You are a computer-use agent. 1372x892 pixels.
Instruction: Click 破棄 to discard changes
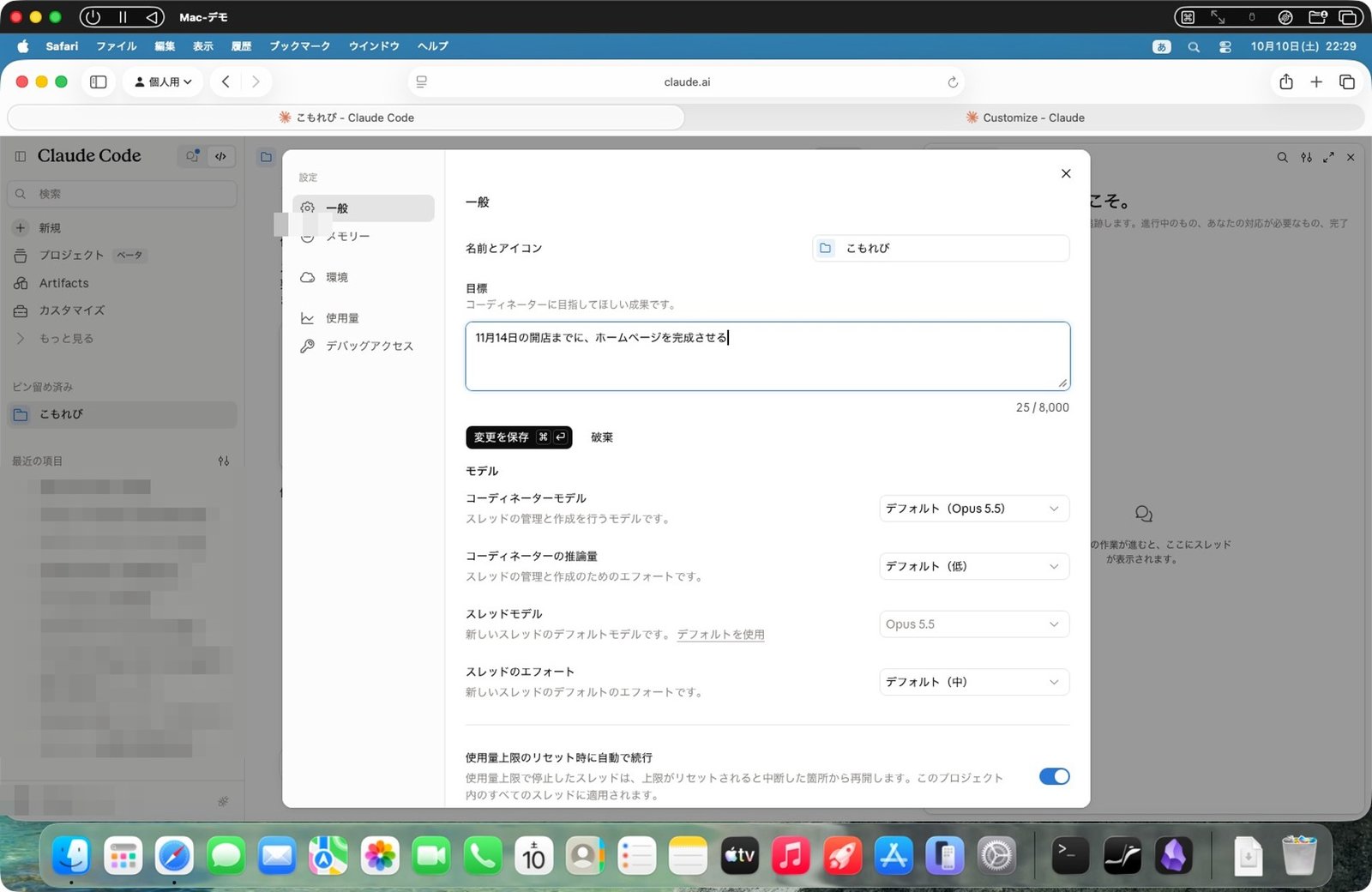pyautogui.click(x=602, y=437)
